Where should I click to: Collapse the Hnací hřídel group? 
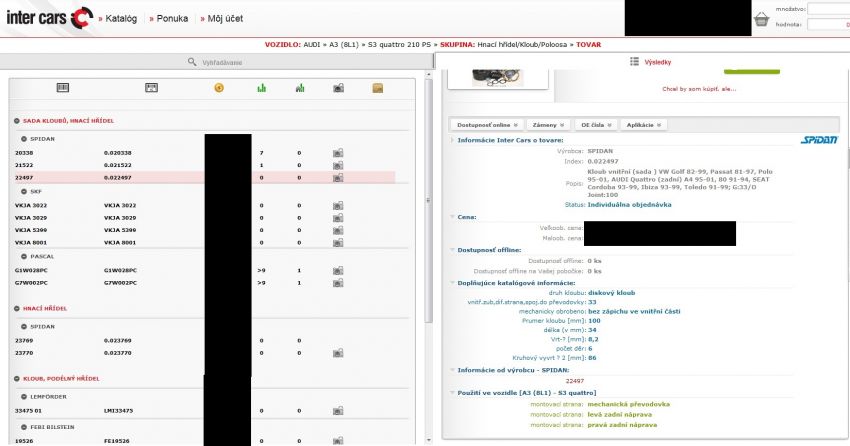pos(17,308)
